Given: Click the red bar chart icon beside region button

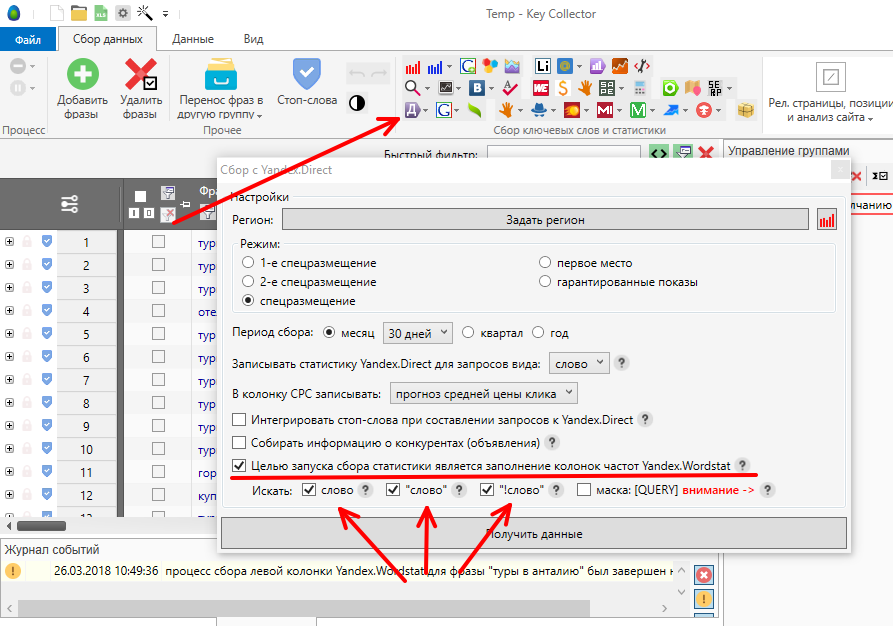Looking at the screenshot, I should [x=826, y=220].
